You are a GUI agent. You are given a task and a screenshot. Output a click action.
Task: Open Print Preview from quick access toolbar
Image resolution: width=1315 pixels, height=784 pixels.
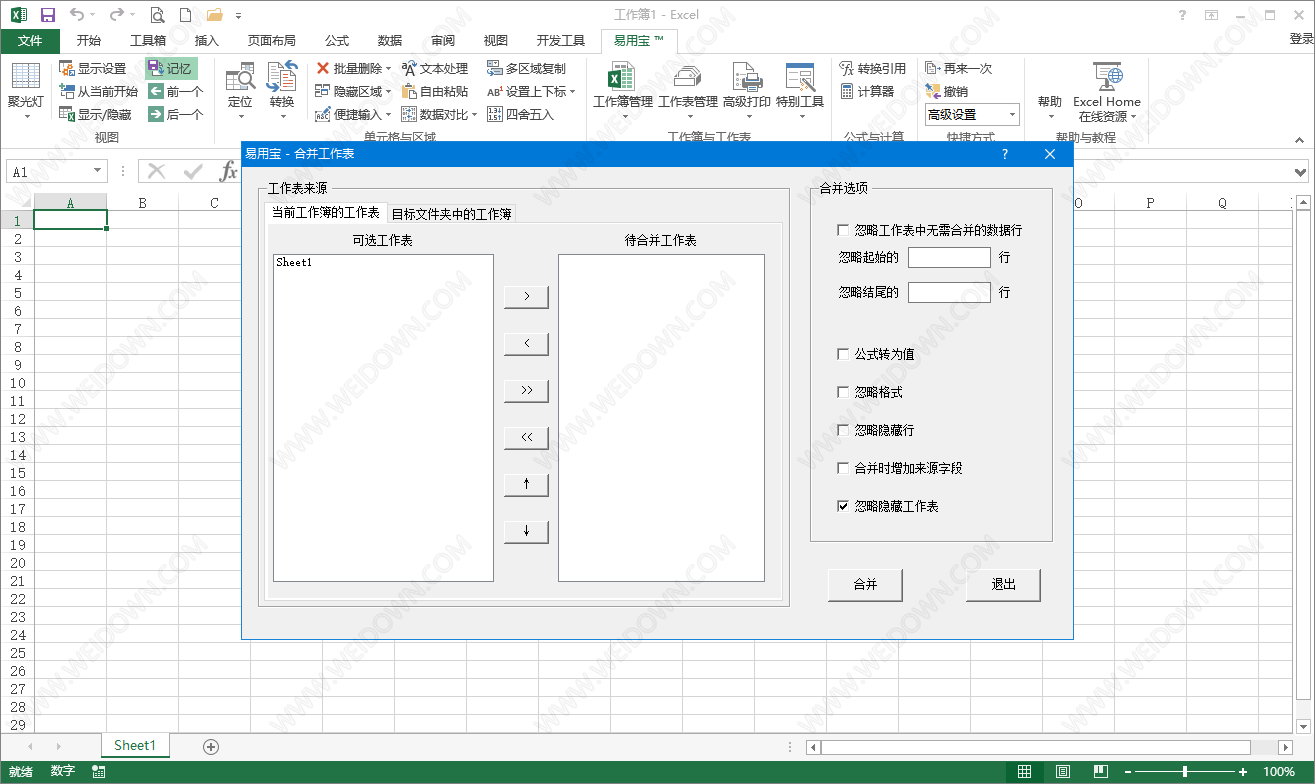pos(158,15)
